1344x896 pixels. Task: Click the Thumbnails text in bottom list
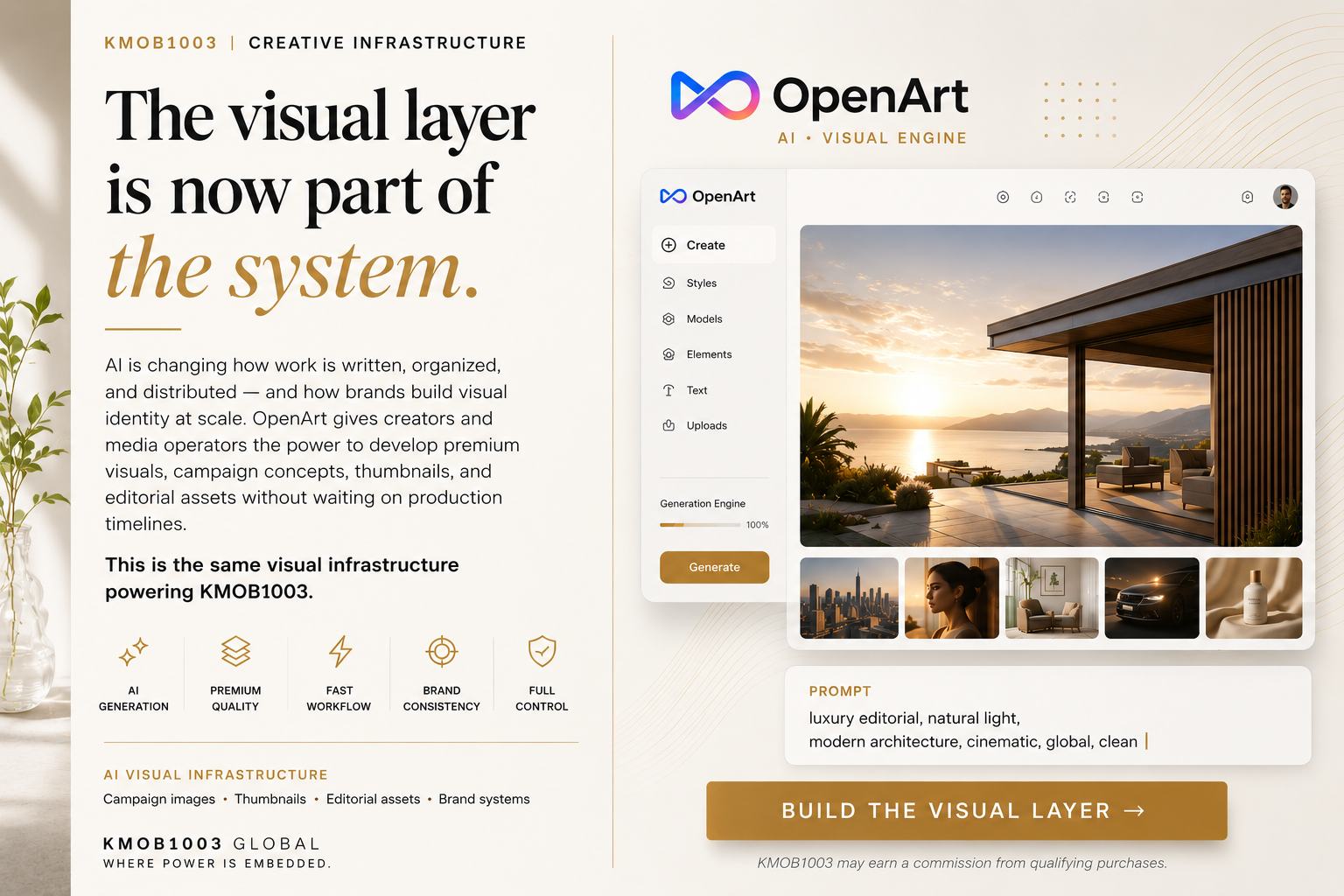[270, 799]
